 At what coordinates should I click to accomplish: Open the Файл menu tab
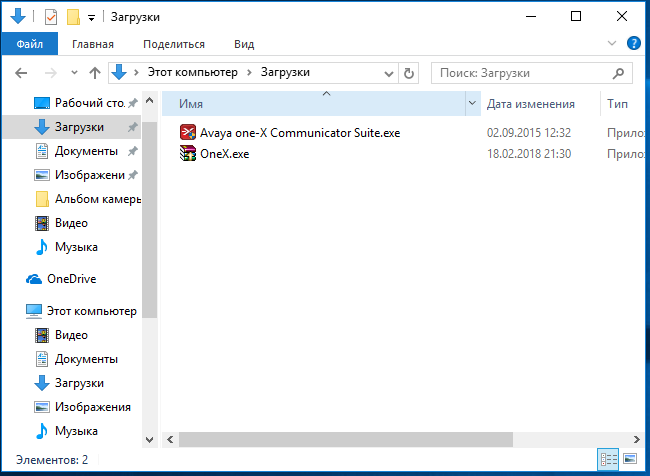click(29, 44)
